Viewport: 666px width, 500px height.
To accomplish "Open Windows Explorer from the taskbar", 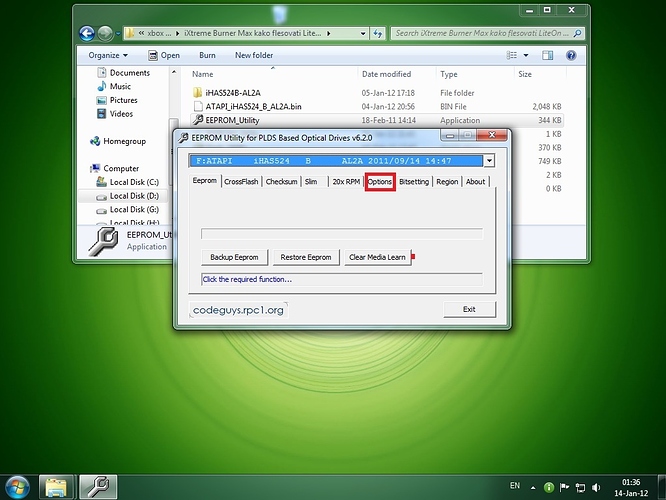I will click(x=56, y=487).
